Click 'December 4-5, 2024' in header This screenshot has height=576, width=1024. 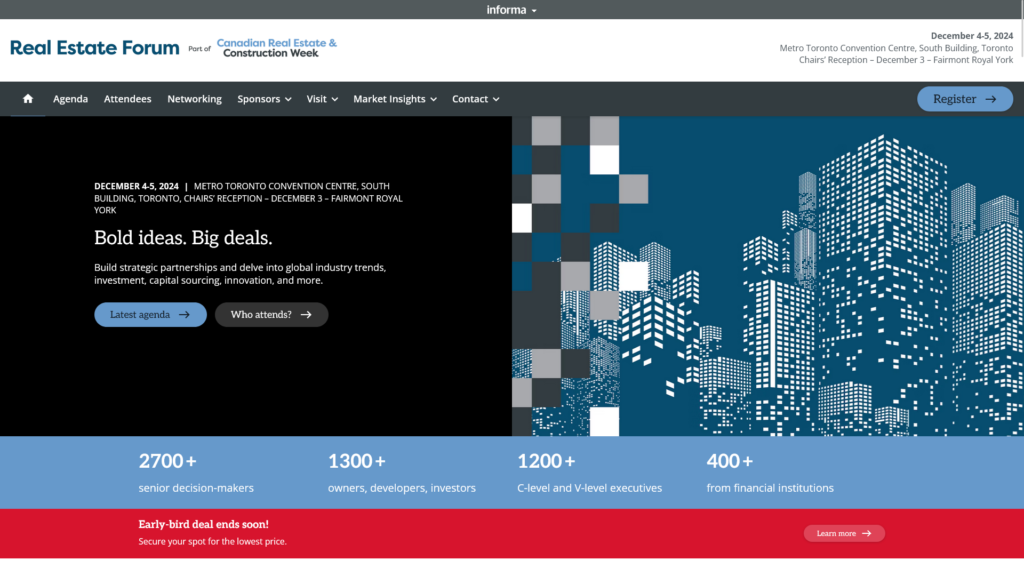[x=972, y=36]
